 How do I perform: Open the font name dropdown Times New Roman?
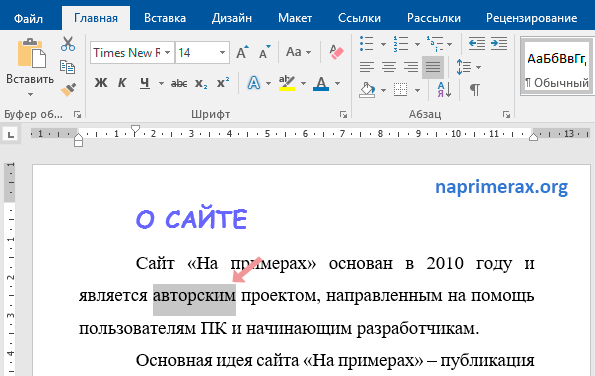pos(167,52)
